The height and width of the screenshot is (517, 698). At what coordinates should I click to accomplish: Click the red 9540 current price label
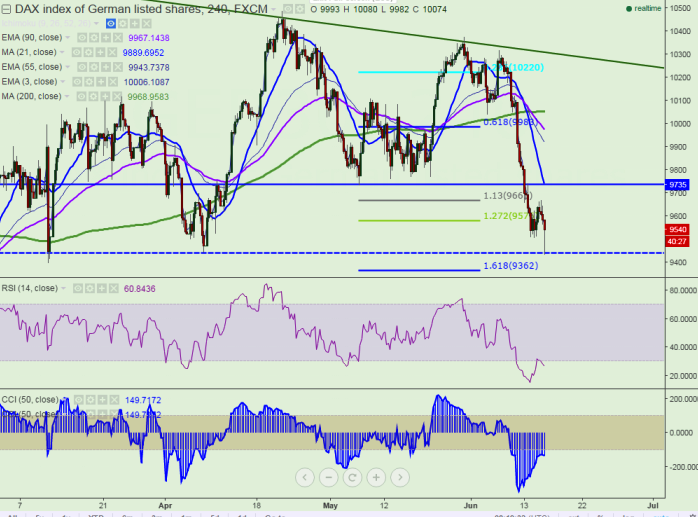(678, 229)
